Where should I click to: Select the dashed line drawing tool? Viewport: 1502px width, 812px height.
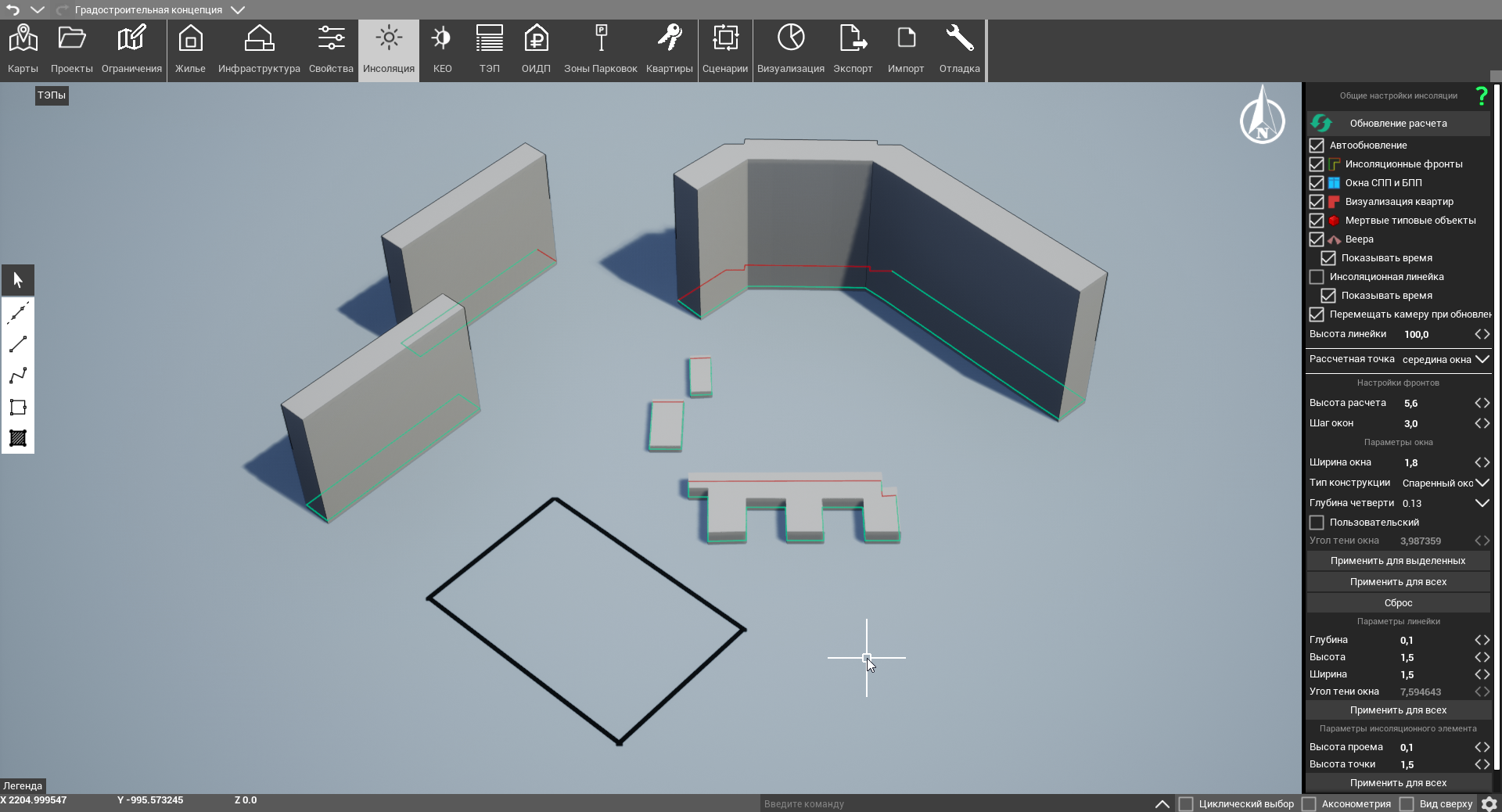click(x=18, y=313)
